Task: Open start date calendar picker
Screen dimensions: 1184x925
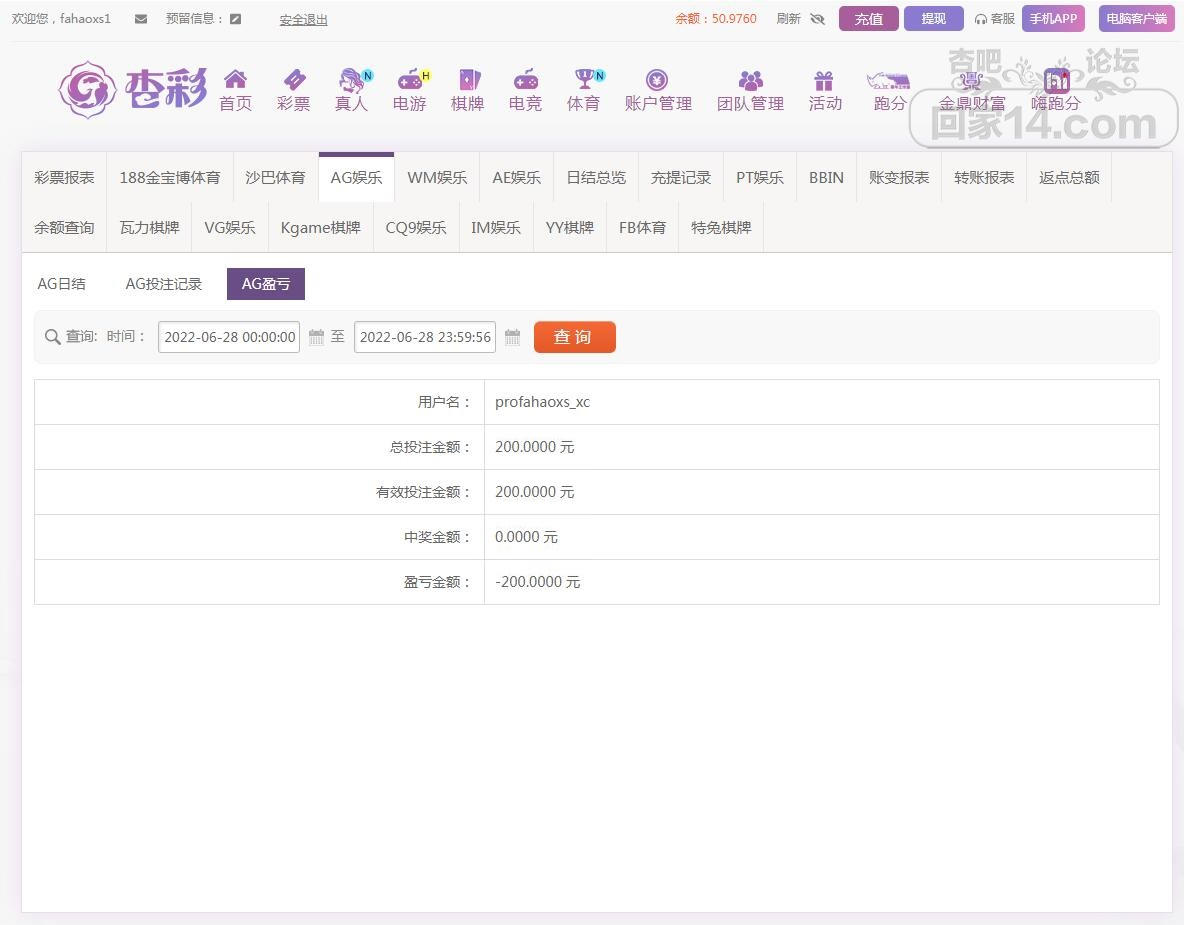Action: pyautogui.click(x=316, y=337)
